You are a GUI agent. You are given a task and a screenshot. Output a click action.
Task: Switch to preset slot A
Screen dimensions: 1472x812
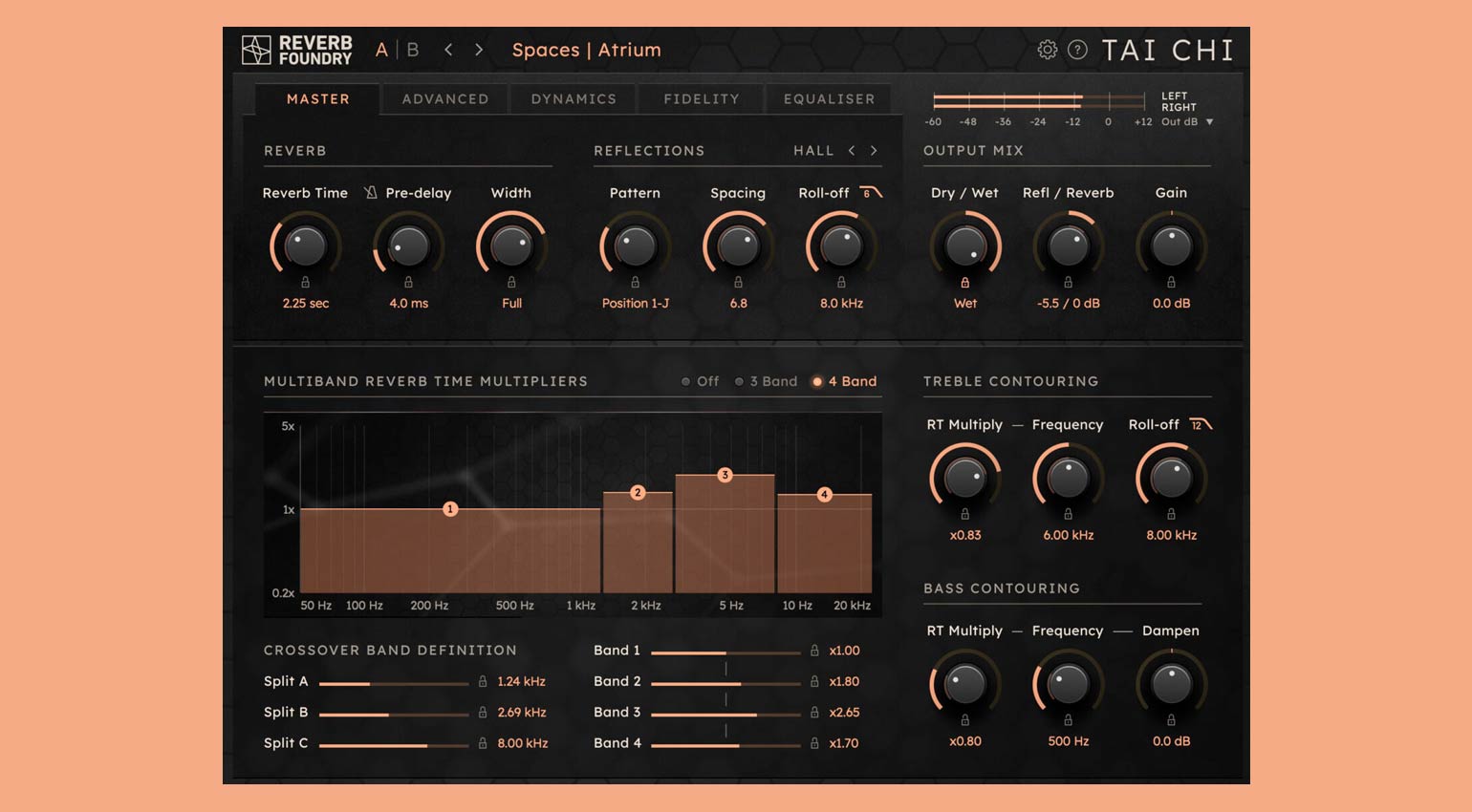tap(381, 50)
